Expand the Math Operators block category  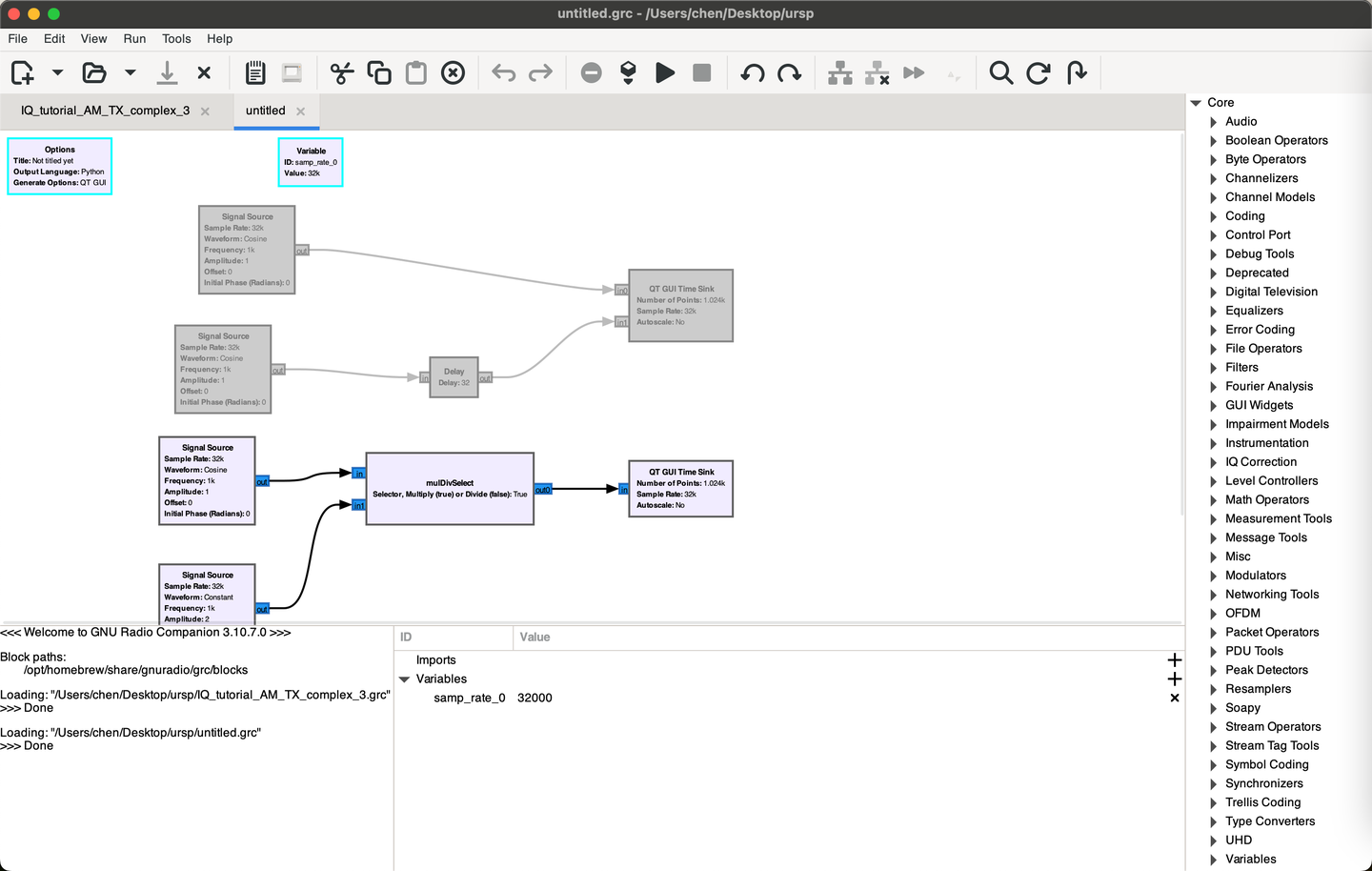click(1213, 500)
